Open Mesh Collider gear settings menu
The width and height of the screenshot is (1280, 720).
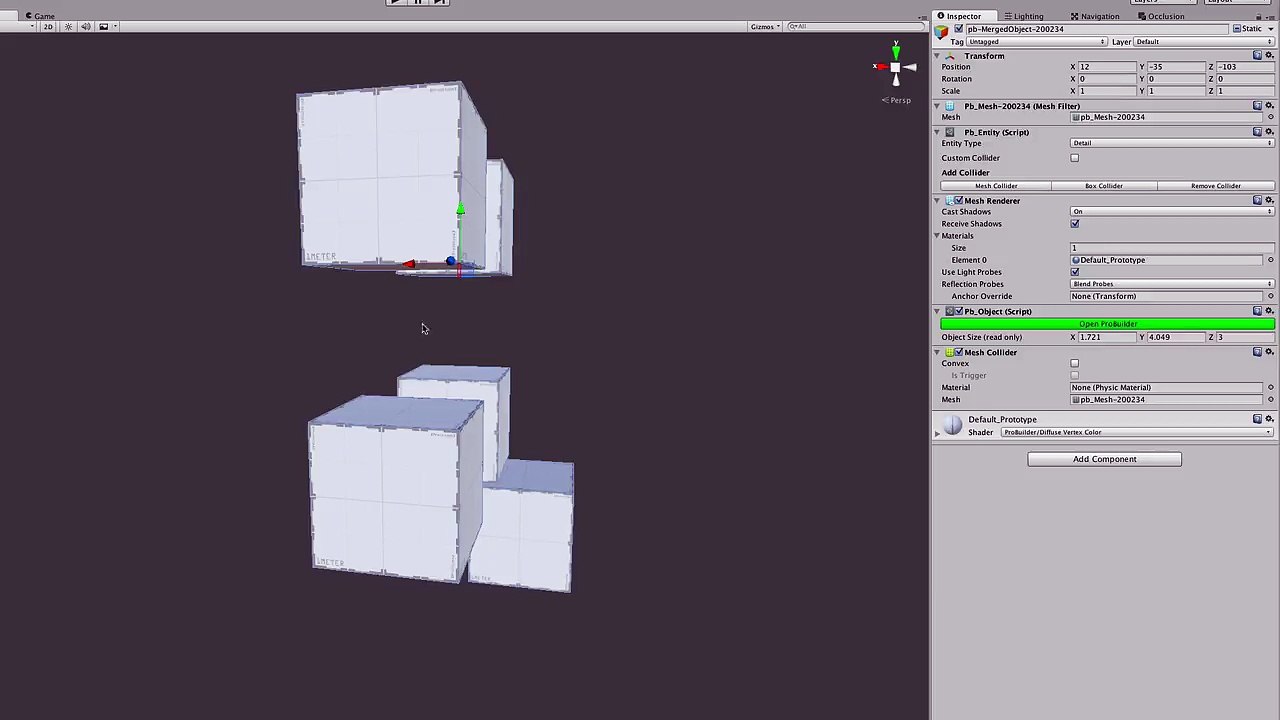tap(1269, 352)
